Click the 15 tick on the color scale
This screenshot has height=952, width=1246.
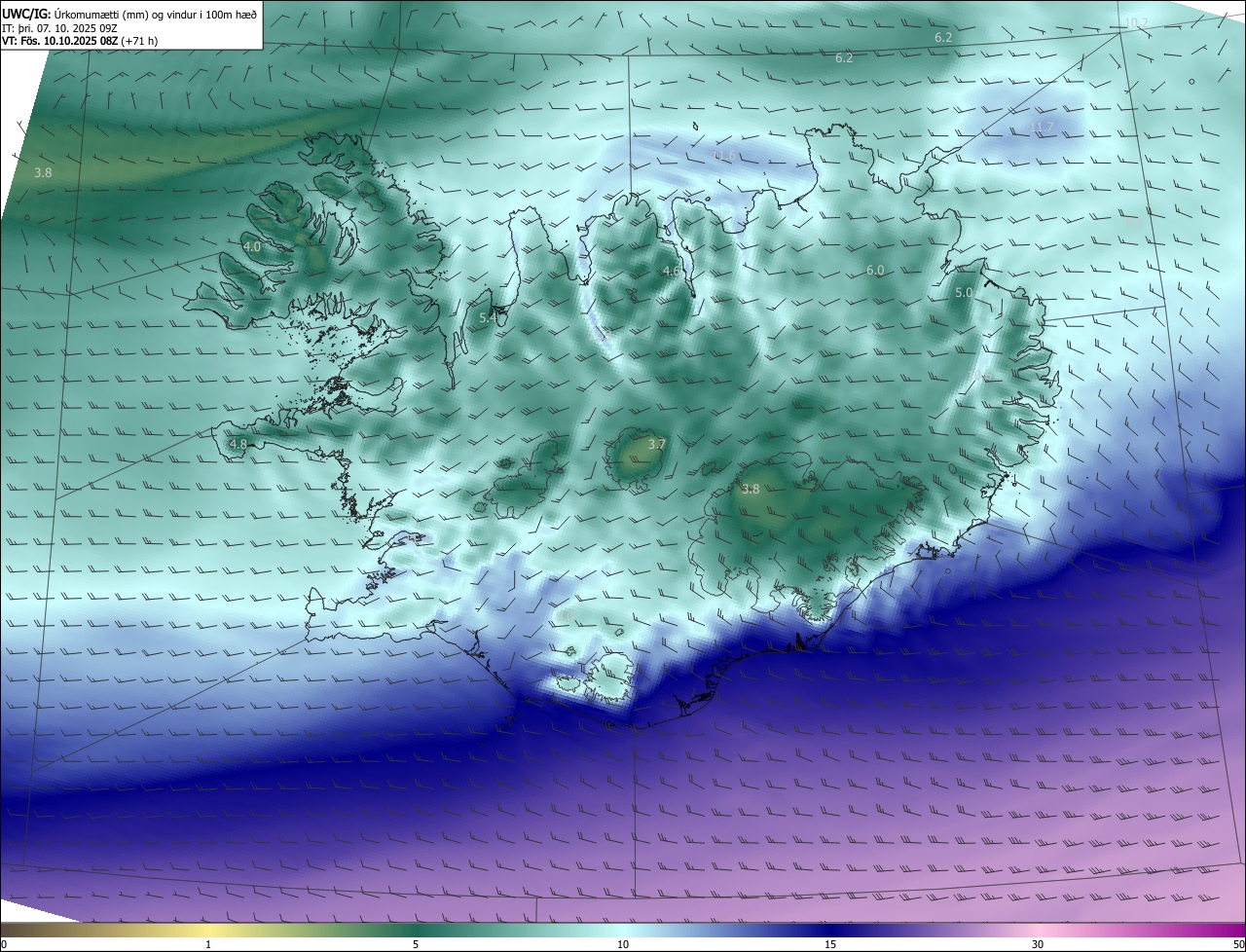coord(830,944)
